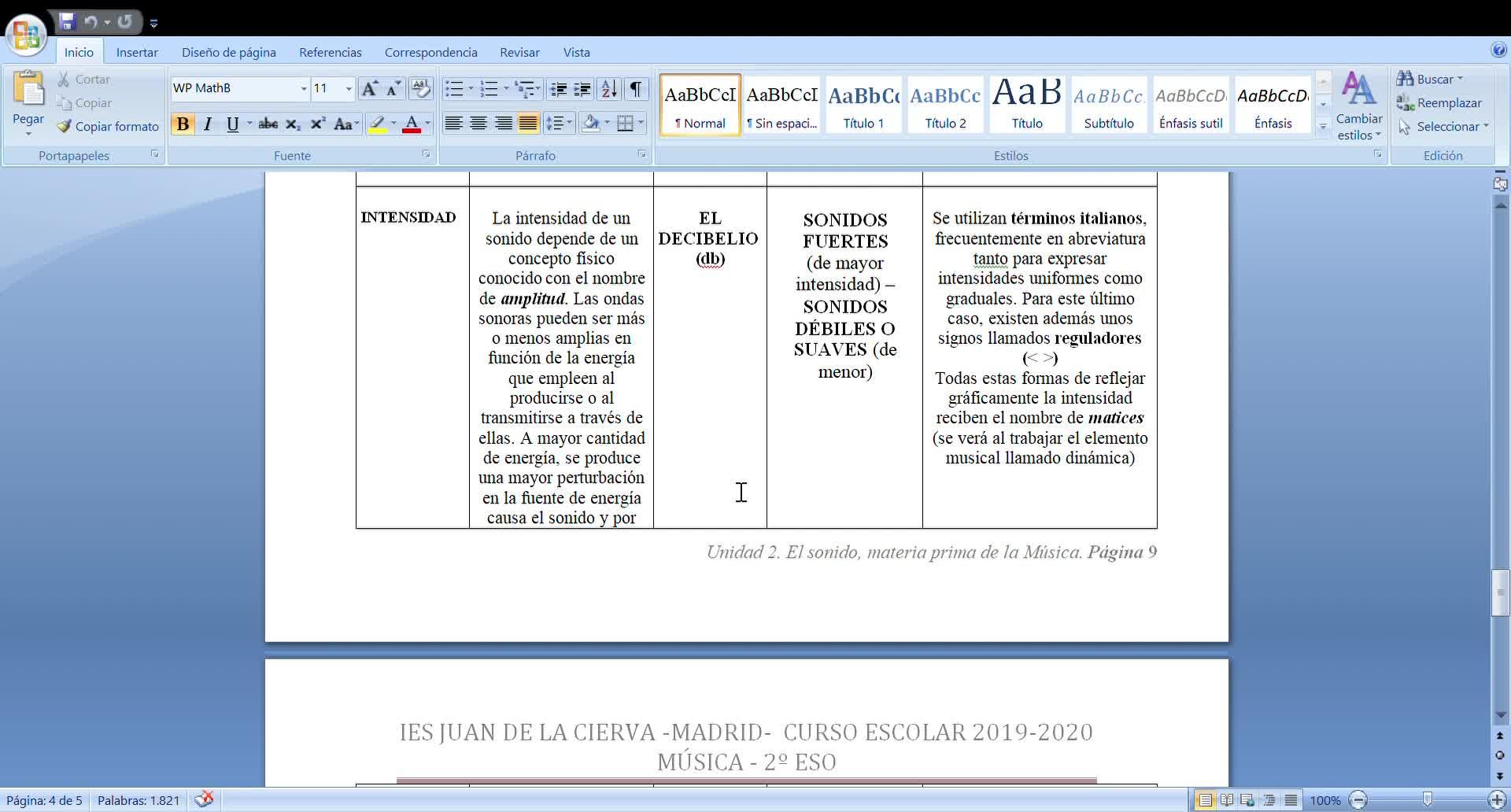This screenshot has height=812, width=1511.
Task: Toggle strikethrough formatting
Action: coord(268,124)
